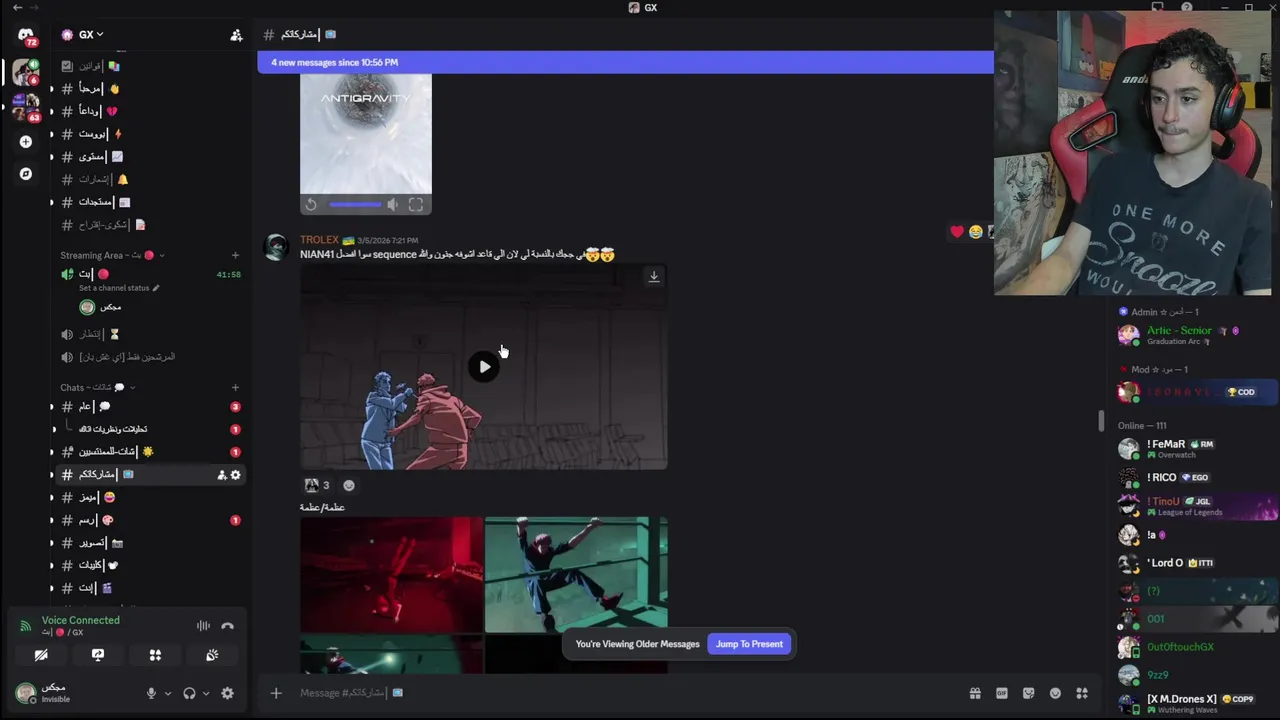Open output device options arrow next to headphones
This screenshot has height=720, width=1280.
click(x=205, y=693)
